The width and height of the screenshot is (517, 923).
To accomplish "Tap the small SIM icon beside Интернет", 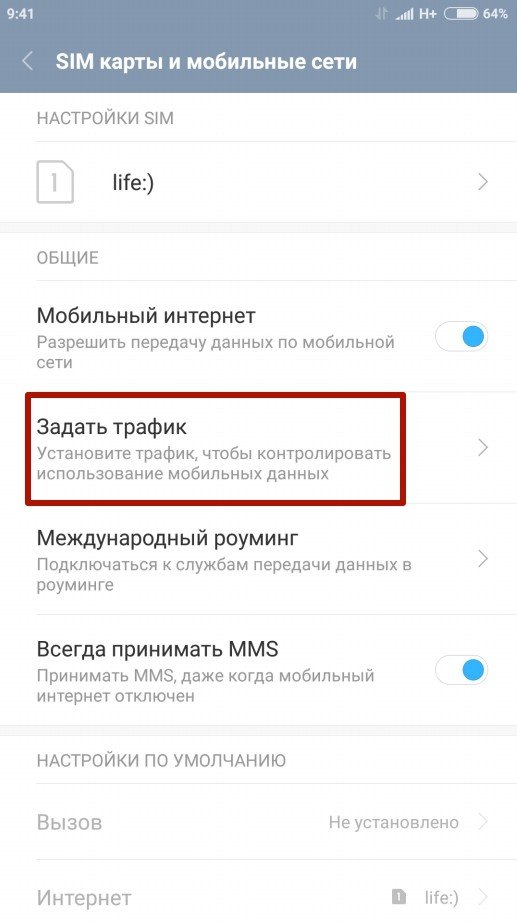I will [x=399, y=897].
